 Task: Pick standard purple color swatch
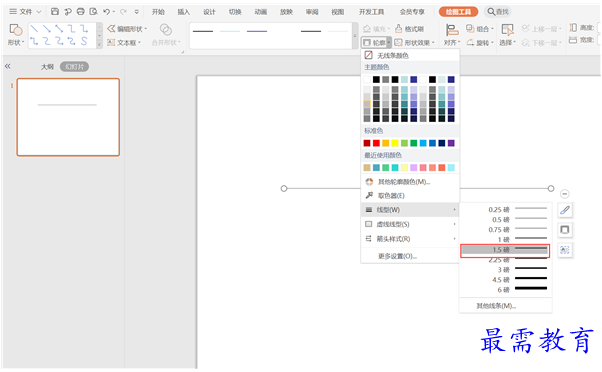point(451,143)
